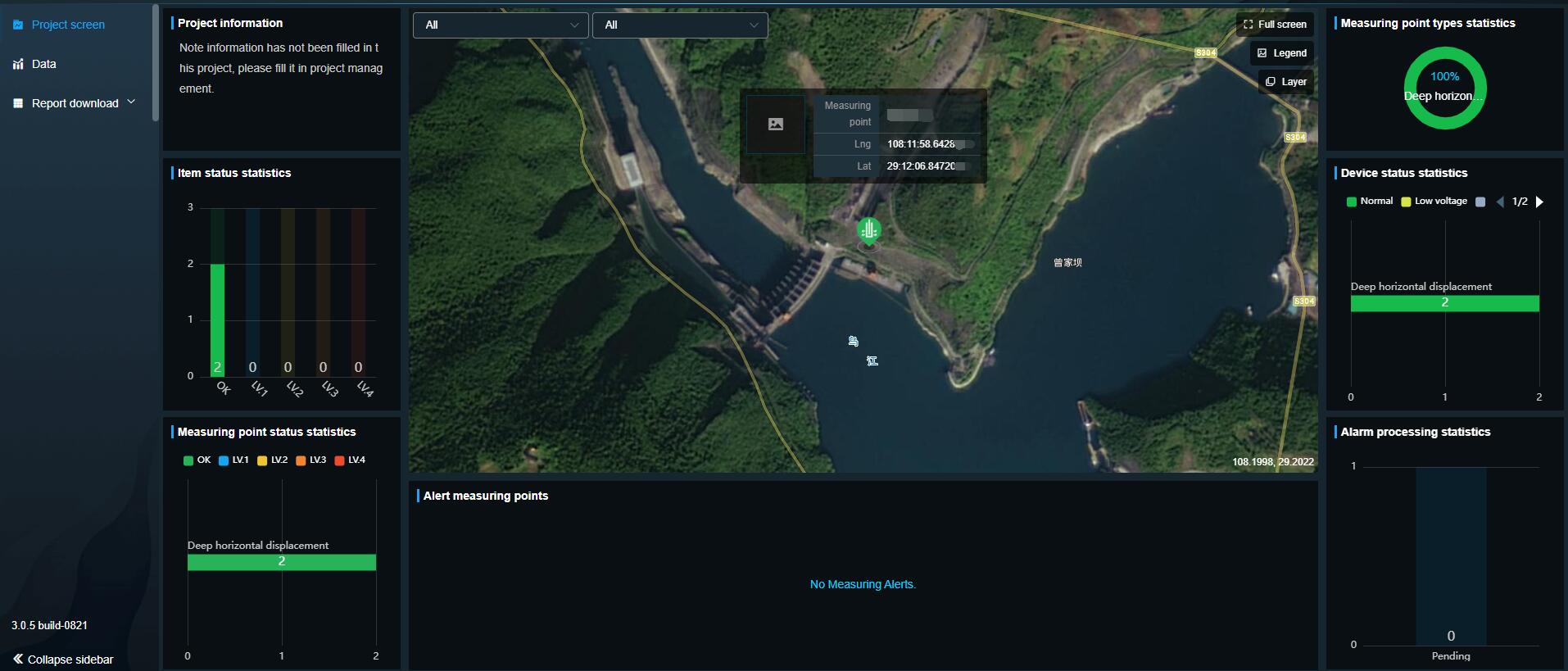This screenshot has height=671, width=1568.
Task: Click the Full screen expand icon
Action: [x=1248, y=25]
